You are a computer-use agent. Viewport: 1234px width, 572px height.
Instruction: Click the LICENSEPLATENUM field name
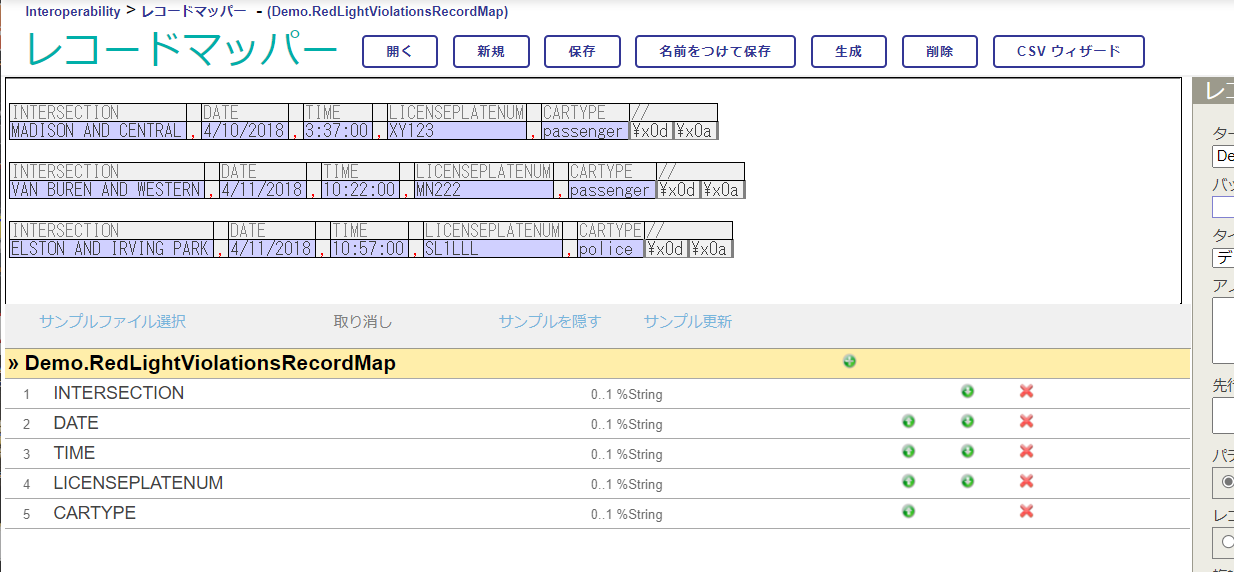(x=138, y=483)
